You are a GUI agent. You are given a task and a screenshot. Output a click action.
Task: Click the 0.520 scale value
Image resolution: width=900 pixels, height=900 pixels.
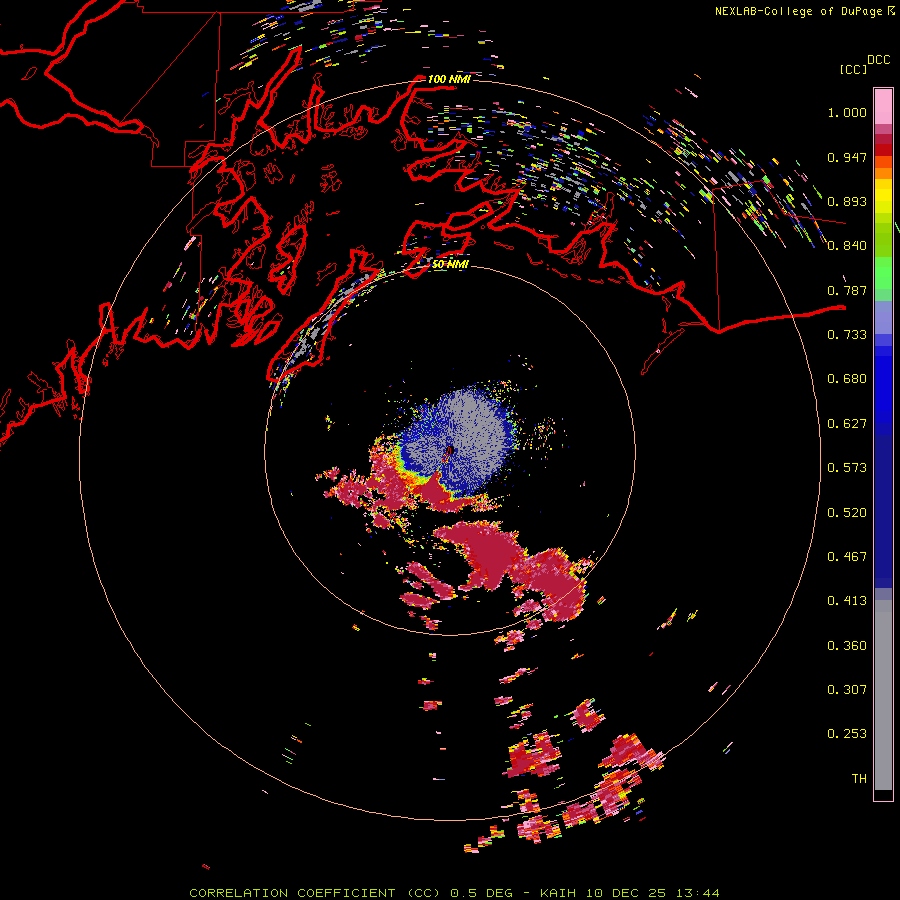pos(847,513)
